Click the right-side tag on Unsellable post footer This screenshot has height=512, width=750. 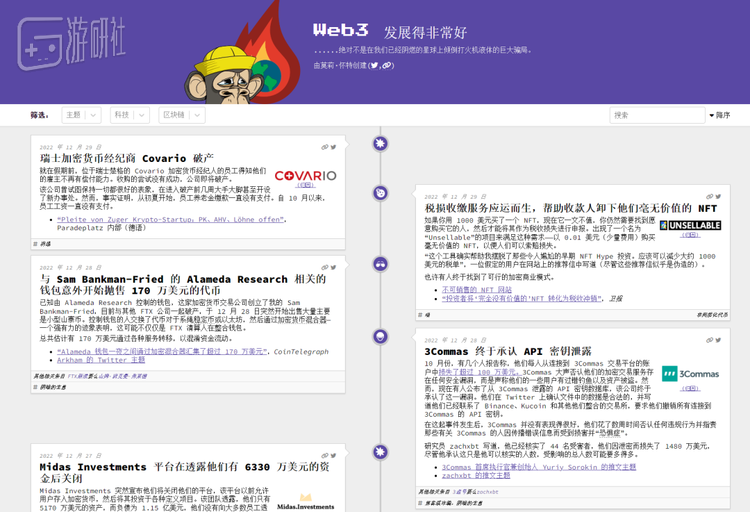pyautogui.click(x=712, y=315)
